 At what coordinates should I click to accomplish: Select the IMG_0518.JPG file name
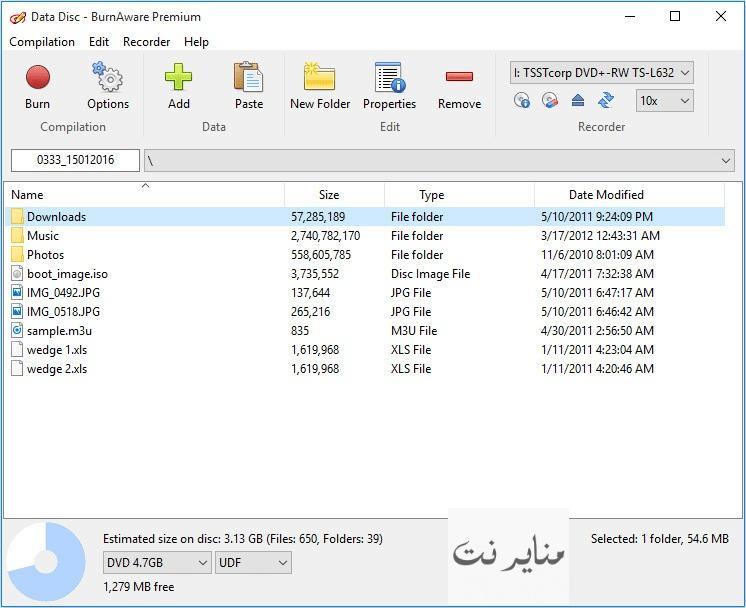pos(63,312)
